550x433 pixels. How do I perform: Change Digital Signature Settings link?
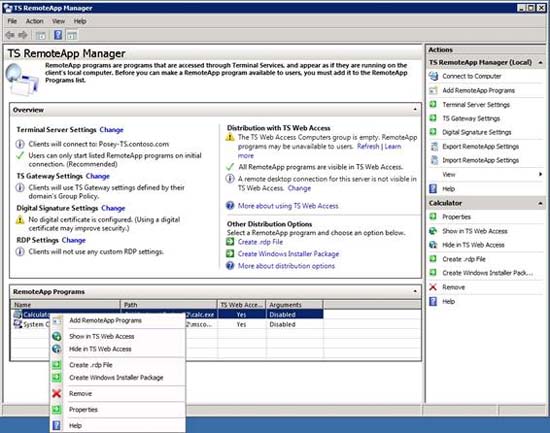113,208
